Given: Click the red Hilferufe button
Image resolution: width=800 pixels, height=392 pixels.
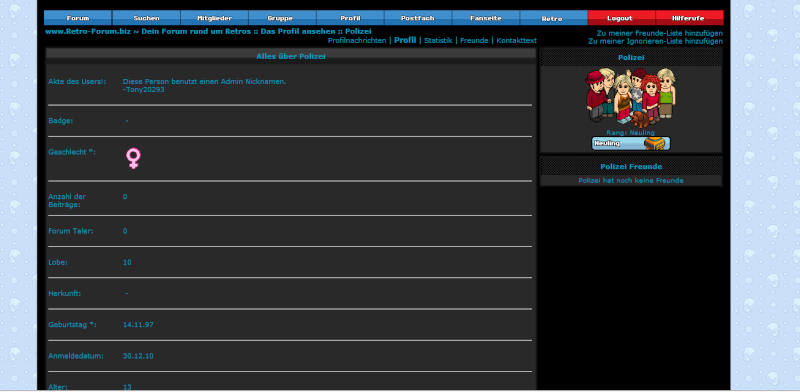Looking at the screenshot, I should pyautogui.click(x=689, y=18).
